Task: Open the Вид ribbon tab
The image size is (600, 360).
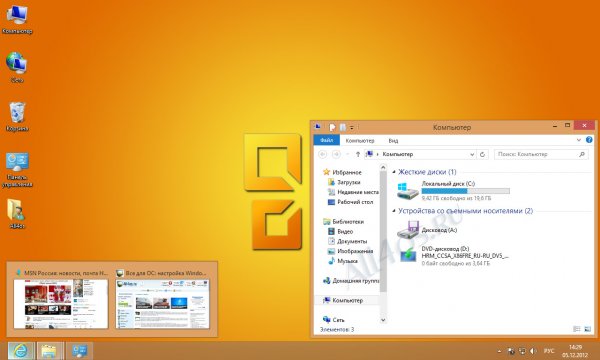Action: click(393, 140)
